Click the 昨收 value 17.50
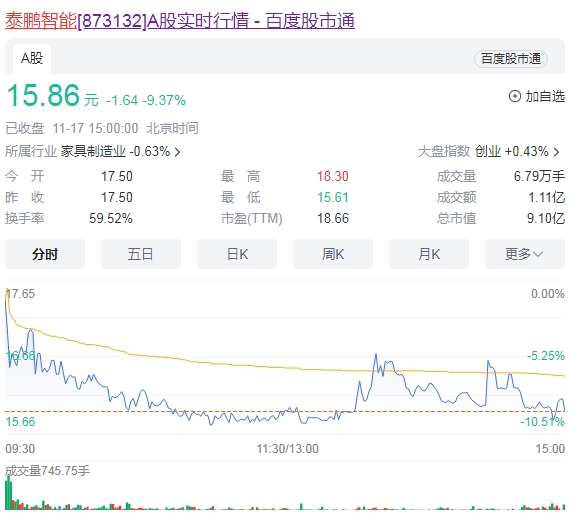This screenshot has width=588, height=520. tap(117, 197)
